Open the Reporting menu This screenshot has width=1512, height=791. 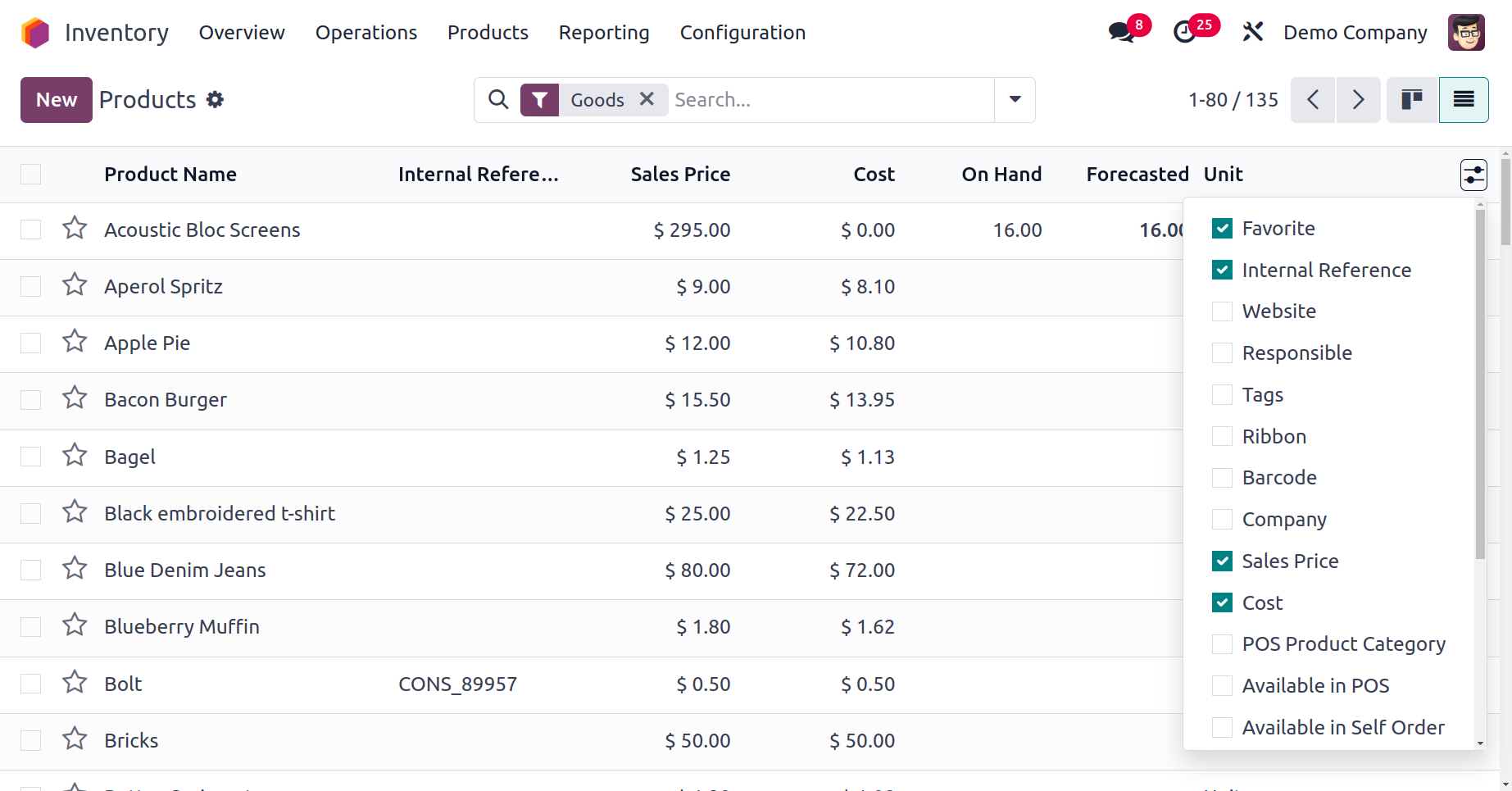pyautogui.click(x=604, y=33)
